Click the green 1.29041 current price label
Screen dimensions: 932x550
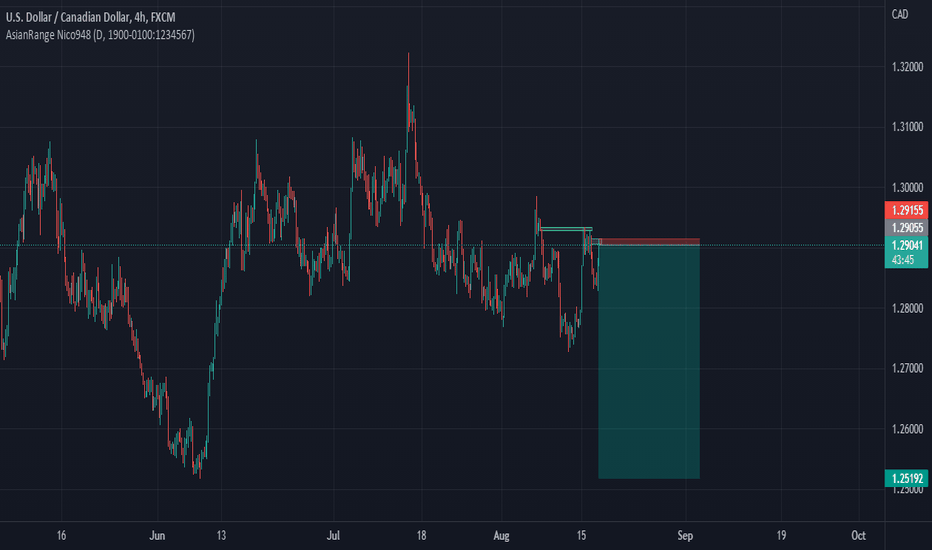coord(906,245)
